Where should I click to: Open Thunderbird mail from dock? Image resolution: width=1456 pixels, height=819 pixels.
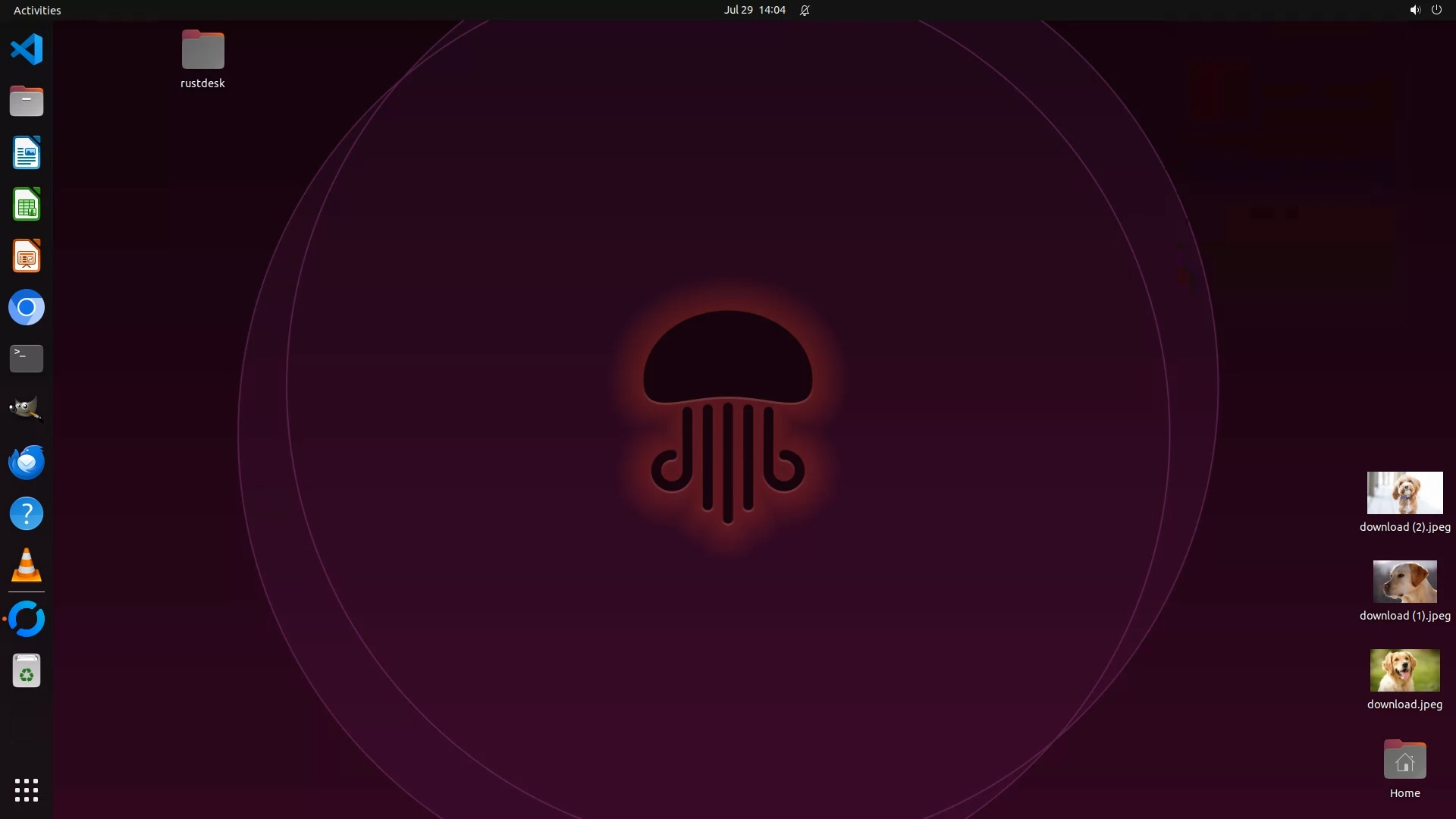pos(27,462)
